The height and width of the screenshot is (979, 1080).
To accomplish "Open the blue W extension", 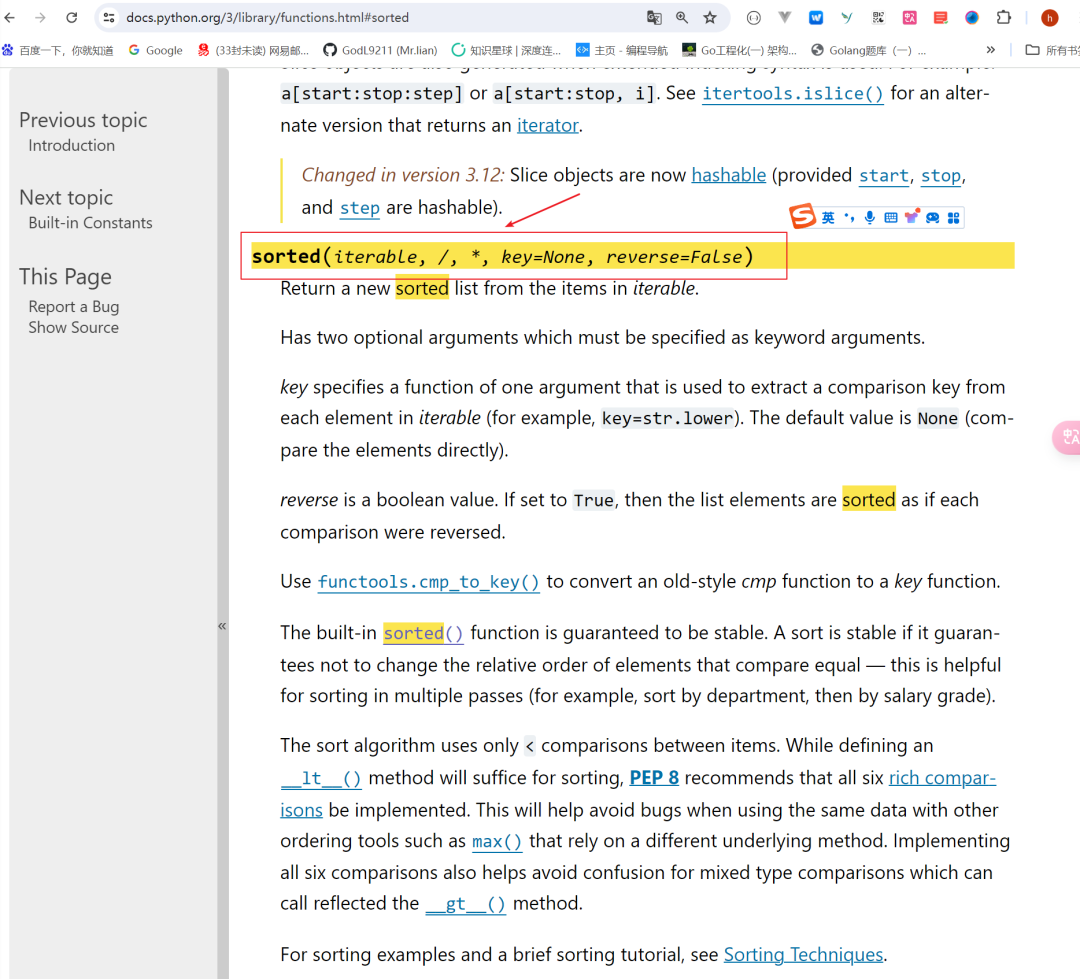I will pos(816,17).
